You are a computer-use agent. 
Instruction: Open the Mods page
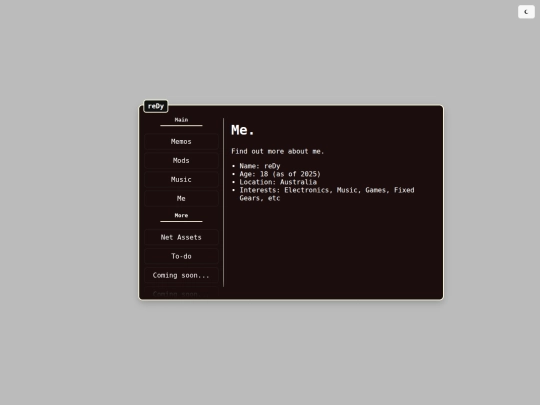click(x=181, y=160)
